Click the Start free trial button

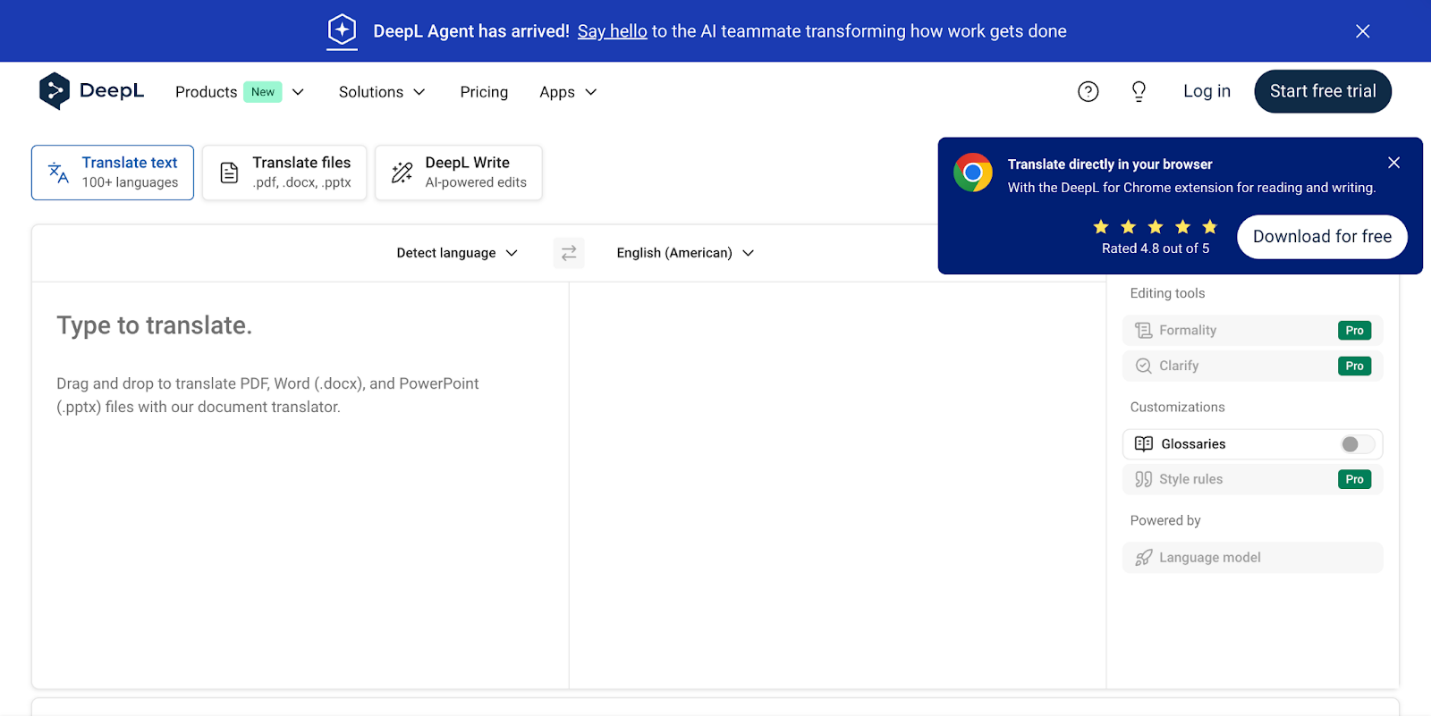tap(1322, 91)
